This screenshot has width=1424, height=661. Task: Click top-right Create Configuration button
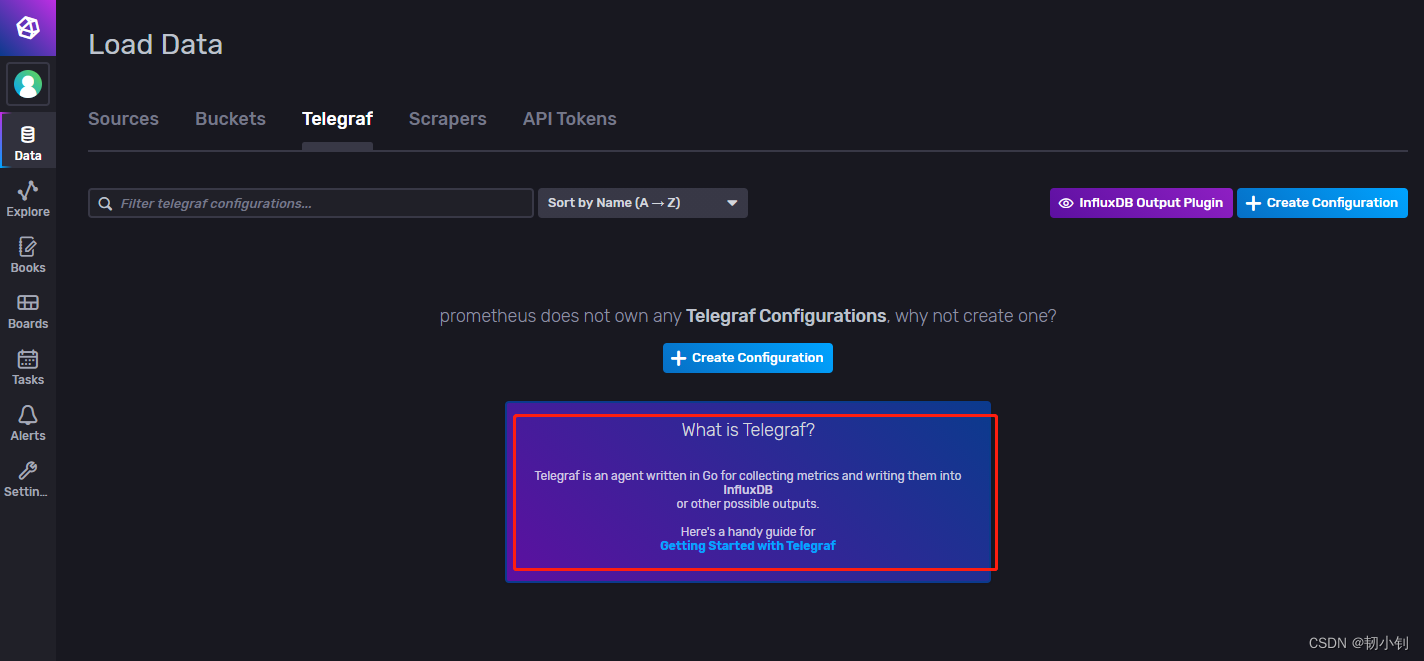tap(1322, 203)
